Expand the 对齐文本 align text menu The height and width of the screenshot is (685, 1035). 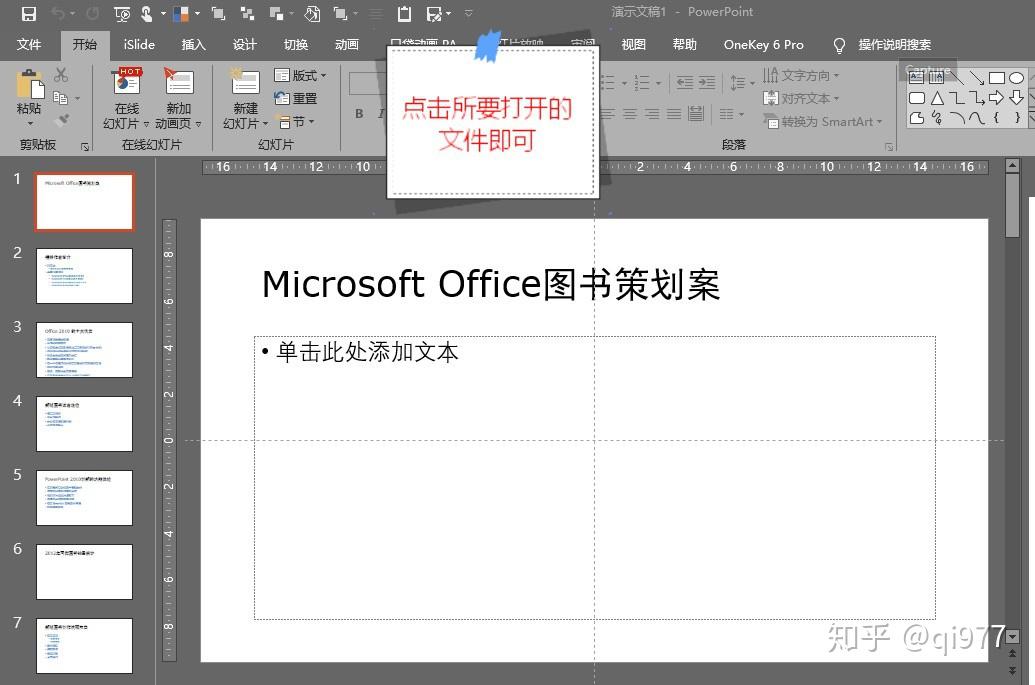[801, 98]
